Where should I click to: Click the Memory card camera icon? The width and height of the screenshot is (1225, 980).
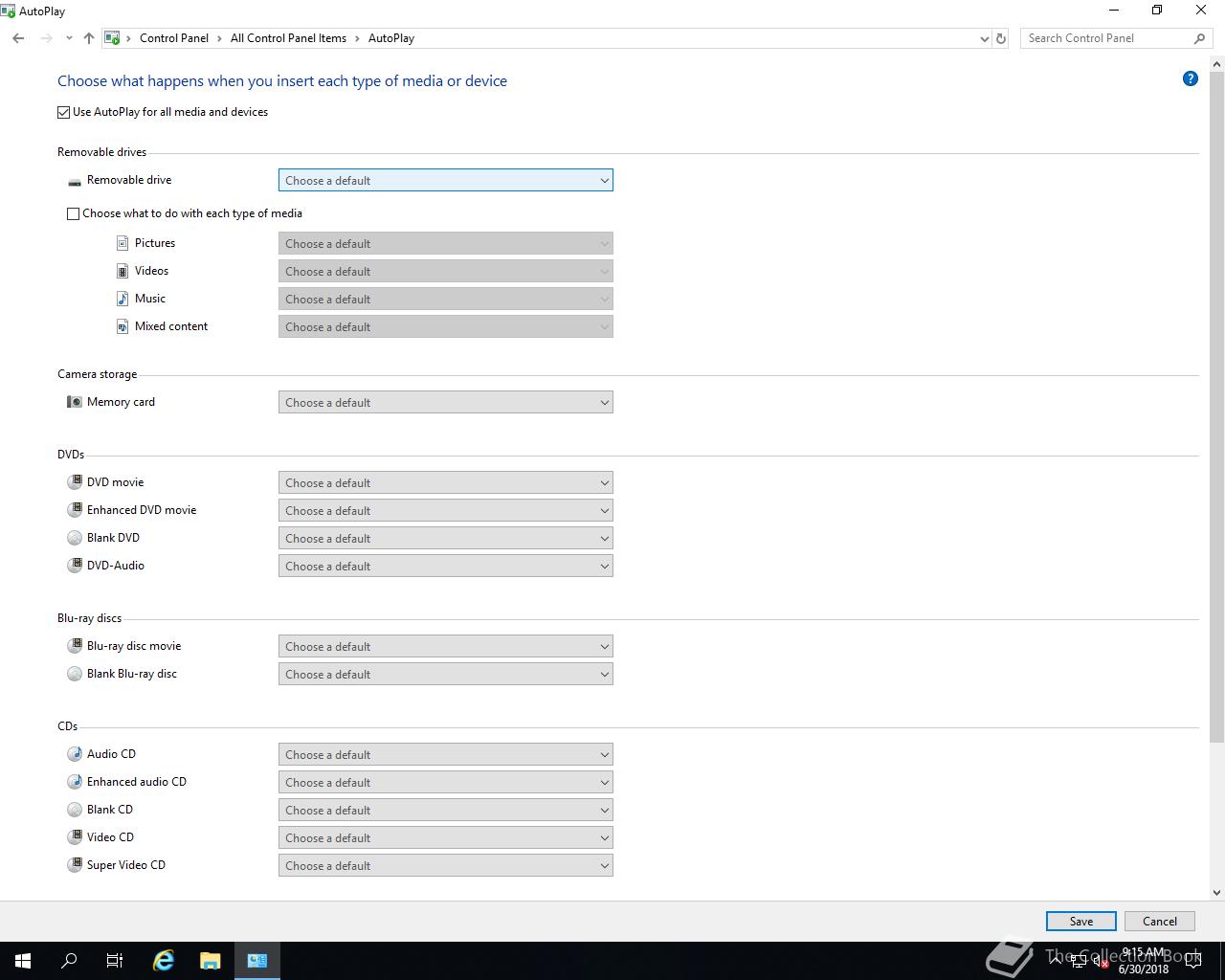[75, 402]
